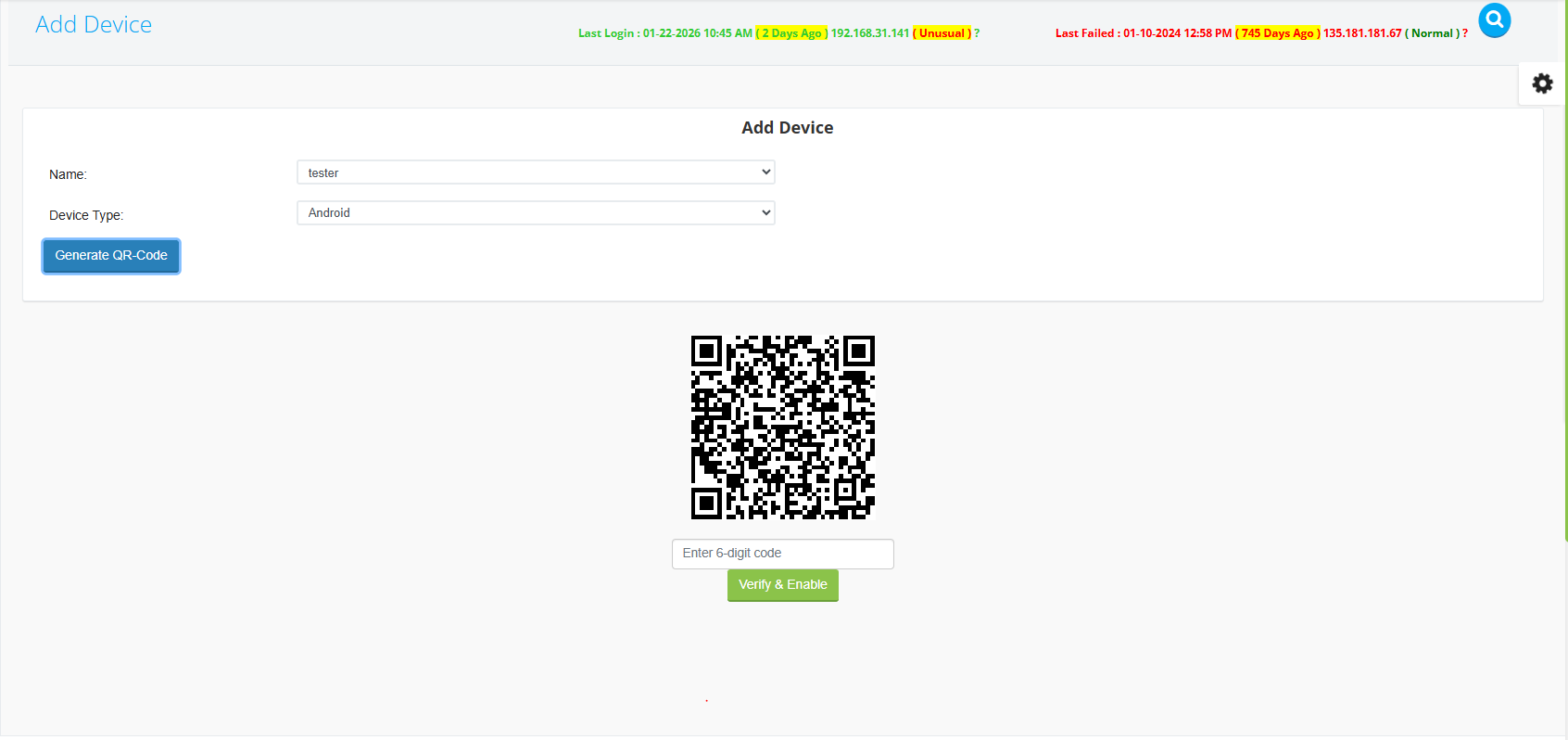Screen dimensions: 1568x740
Task: Open the settings gear icon
Action: coord(1542,83)
